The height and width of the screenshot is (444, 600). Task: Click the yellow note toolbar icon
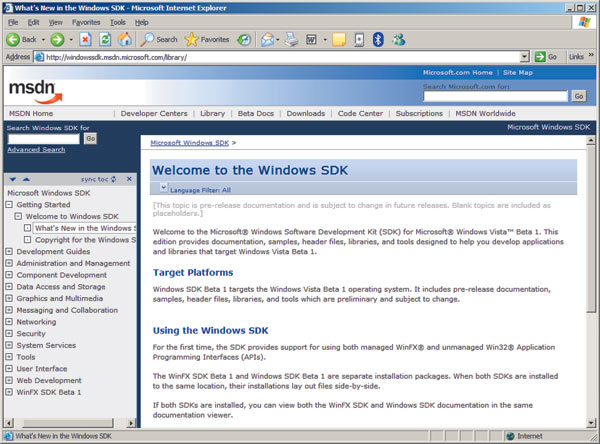(339, 39)
